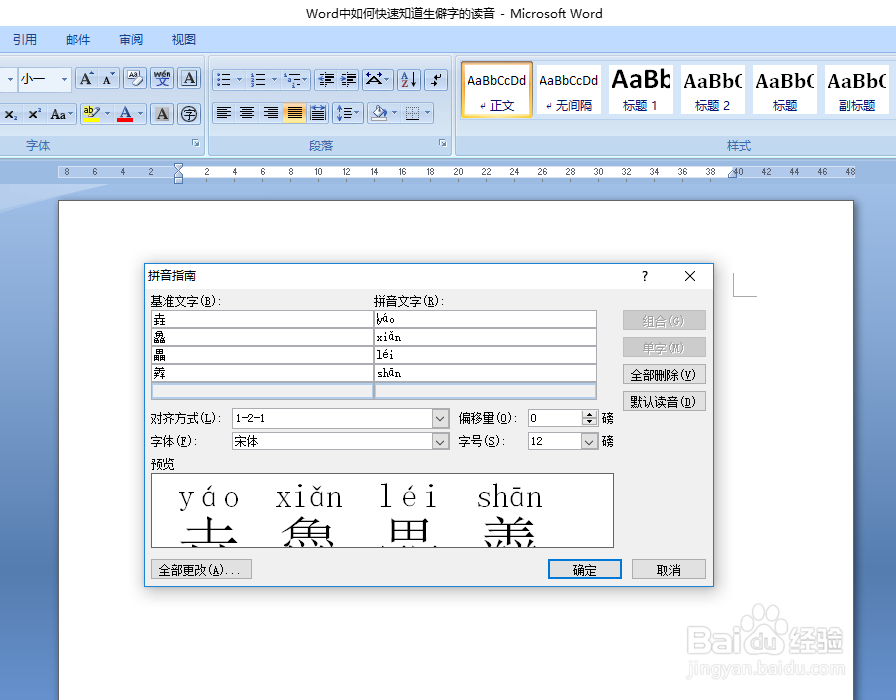Screen dimensions: 896x700
Task: Cancel the dialog with 取消
Action: click(x=669, y=570)
